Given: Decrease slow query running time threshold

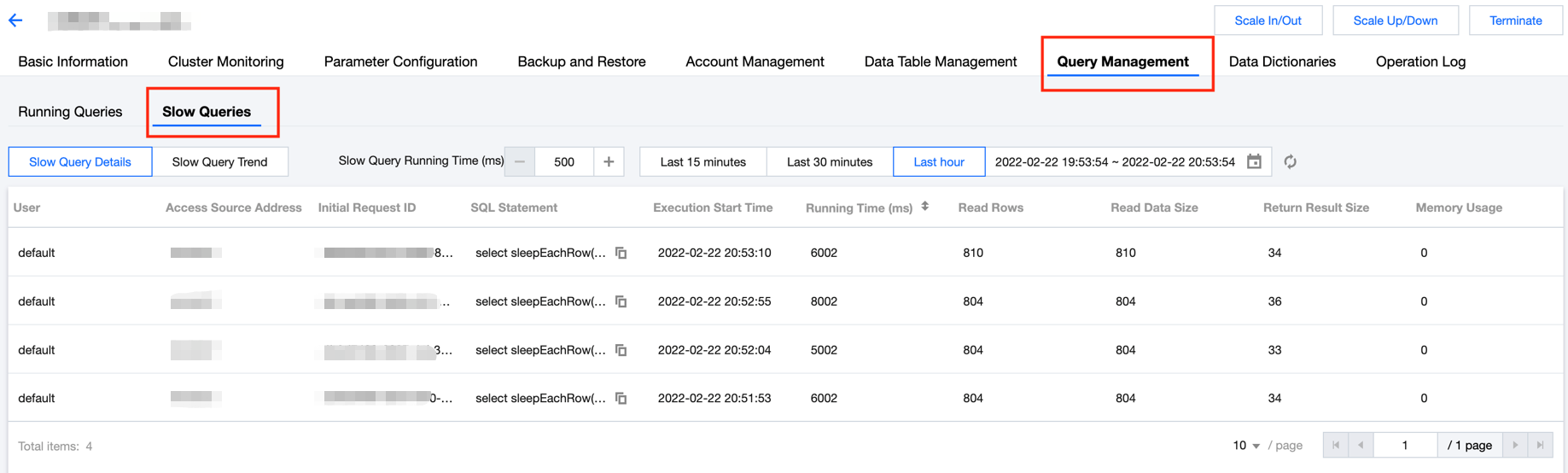Looking at the screenshot, I should (520, 161).
